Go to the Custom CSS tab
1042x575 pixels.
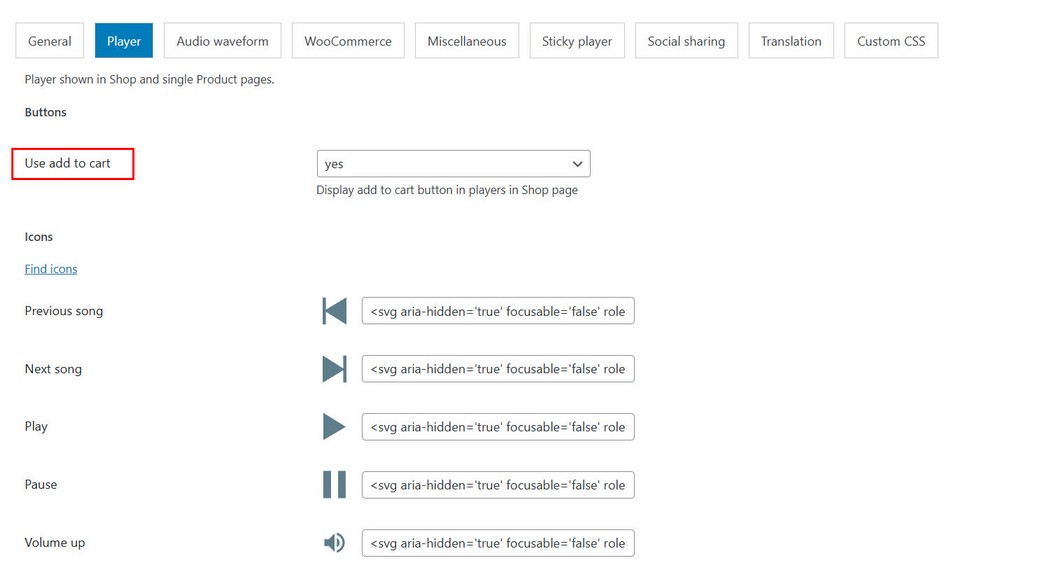891,41
